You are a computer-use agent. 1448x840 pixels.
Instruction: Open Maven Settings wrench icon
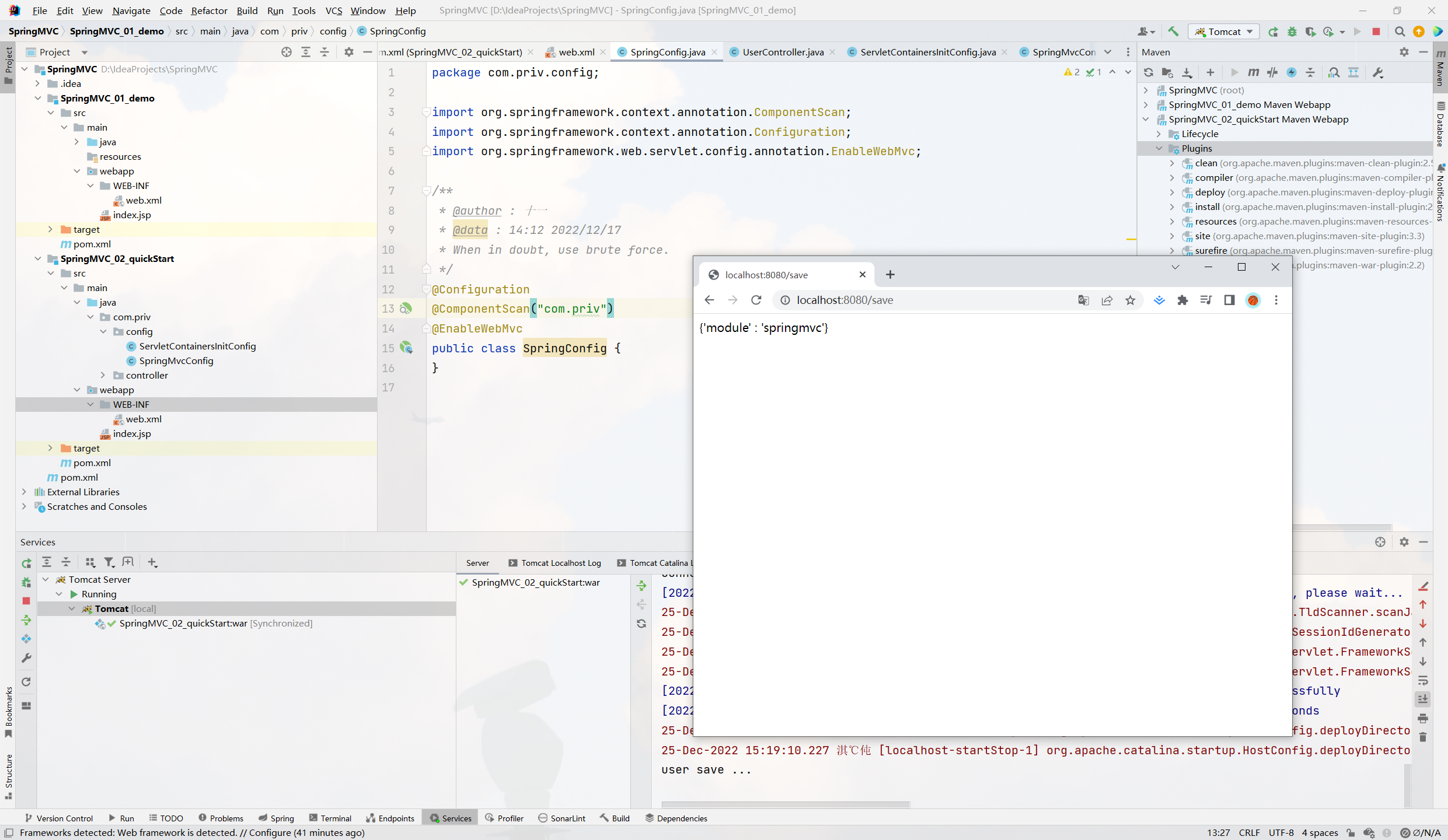[x=1379, y=72]
